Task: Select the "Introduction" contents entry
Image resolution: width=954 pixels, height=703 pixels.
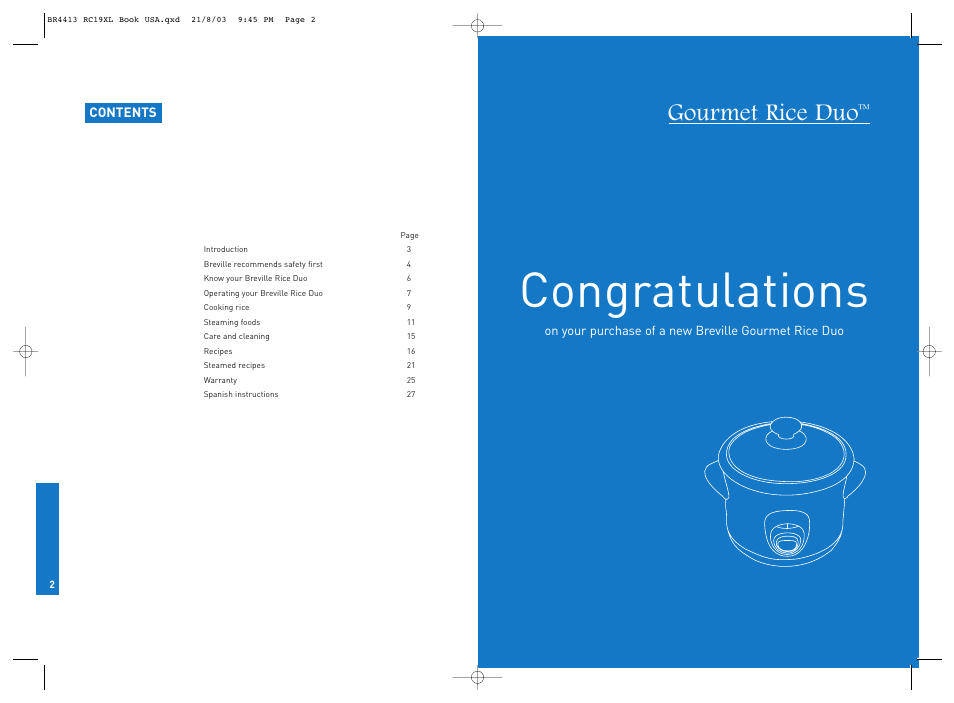Action: 225,250
